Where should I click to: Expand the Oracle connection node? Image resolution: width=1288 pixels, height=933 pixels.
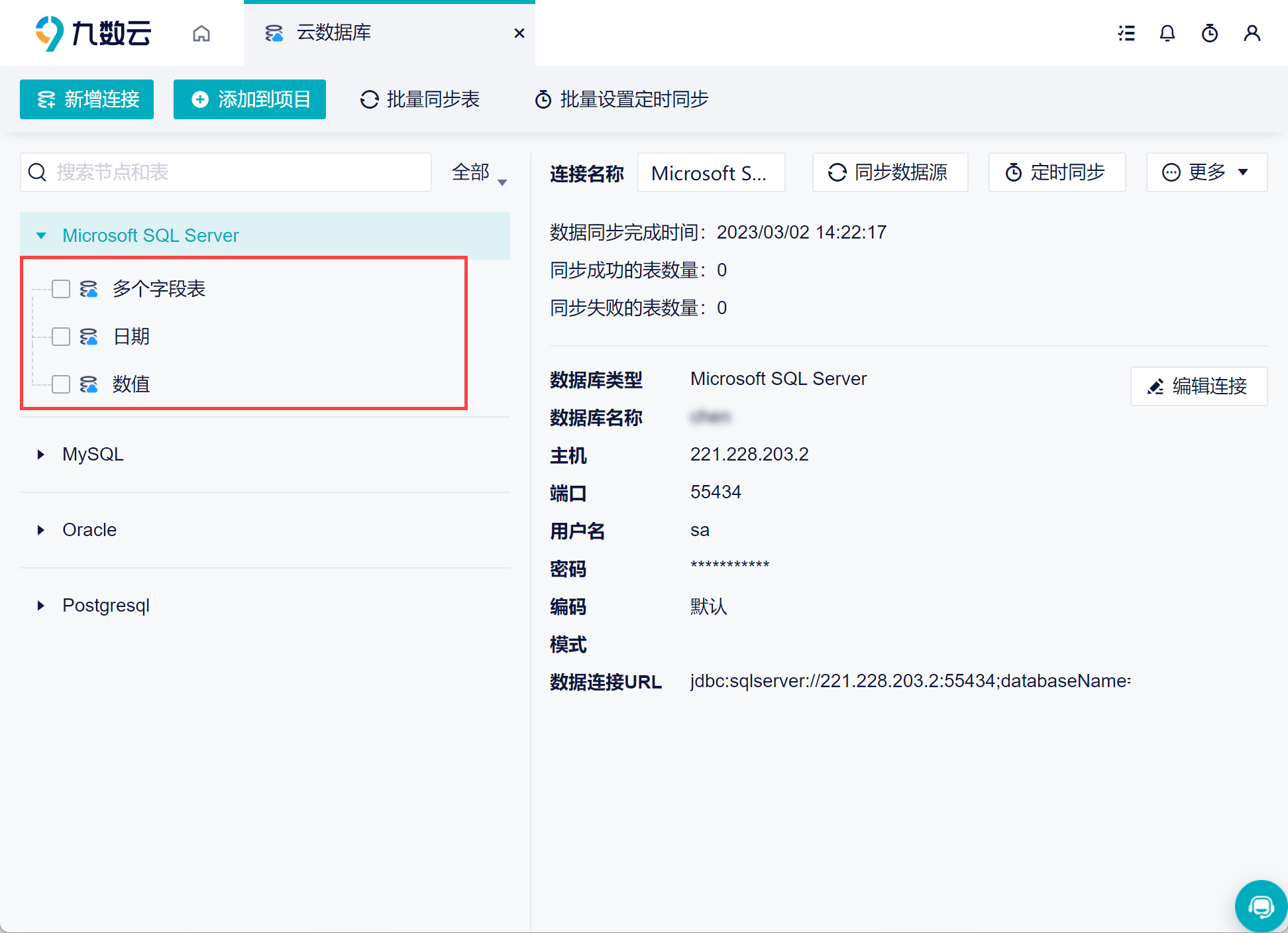click(x=41, y=530)
